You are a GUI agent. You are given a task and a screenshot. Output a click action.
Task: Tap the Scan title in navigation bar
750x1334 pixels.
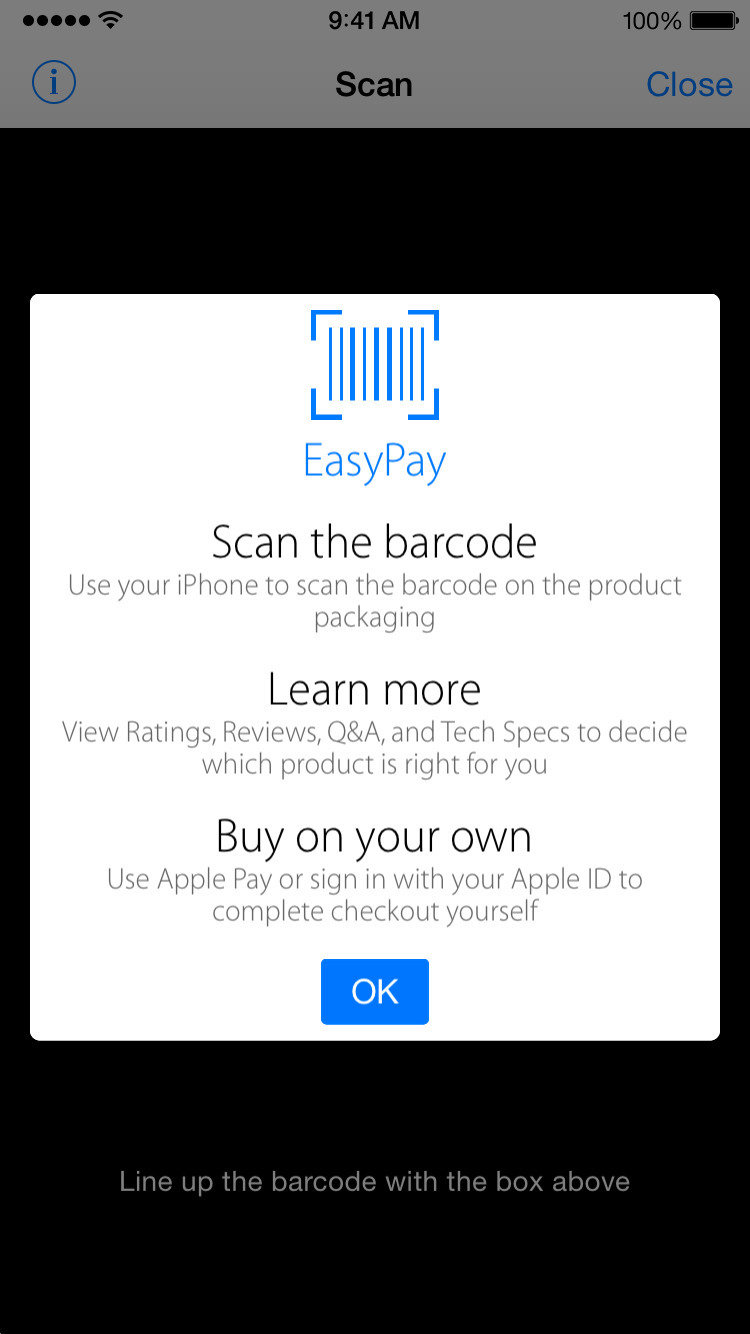tap(374, 85)
